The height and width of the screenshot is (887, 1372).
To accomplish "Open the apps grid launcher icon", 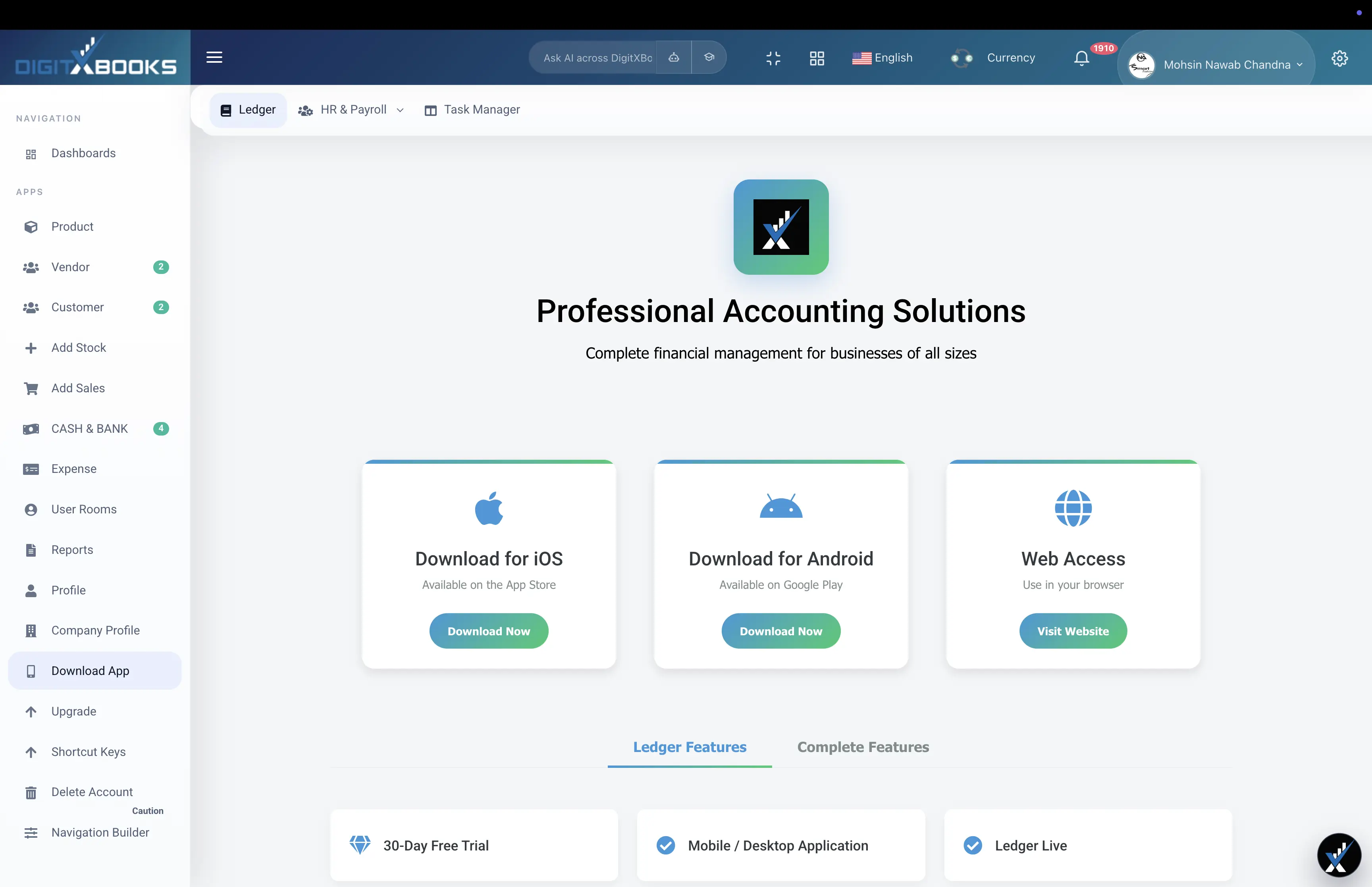I will 817,58.
